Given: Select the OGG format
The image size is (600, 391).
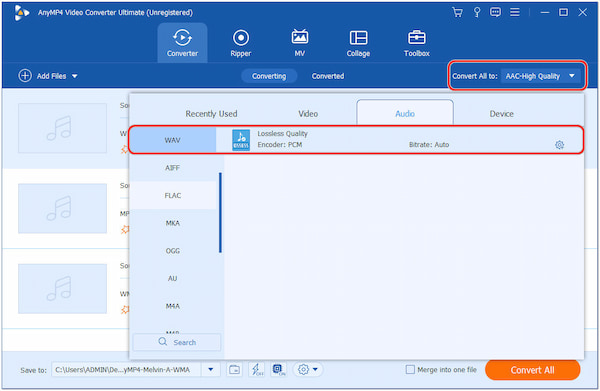Looking at the screenshot, I should [x=173, y=251].
